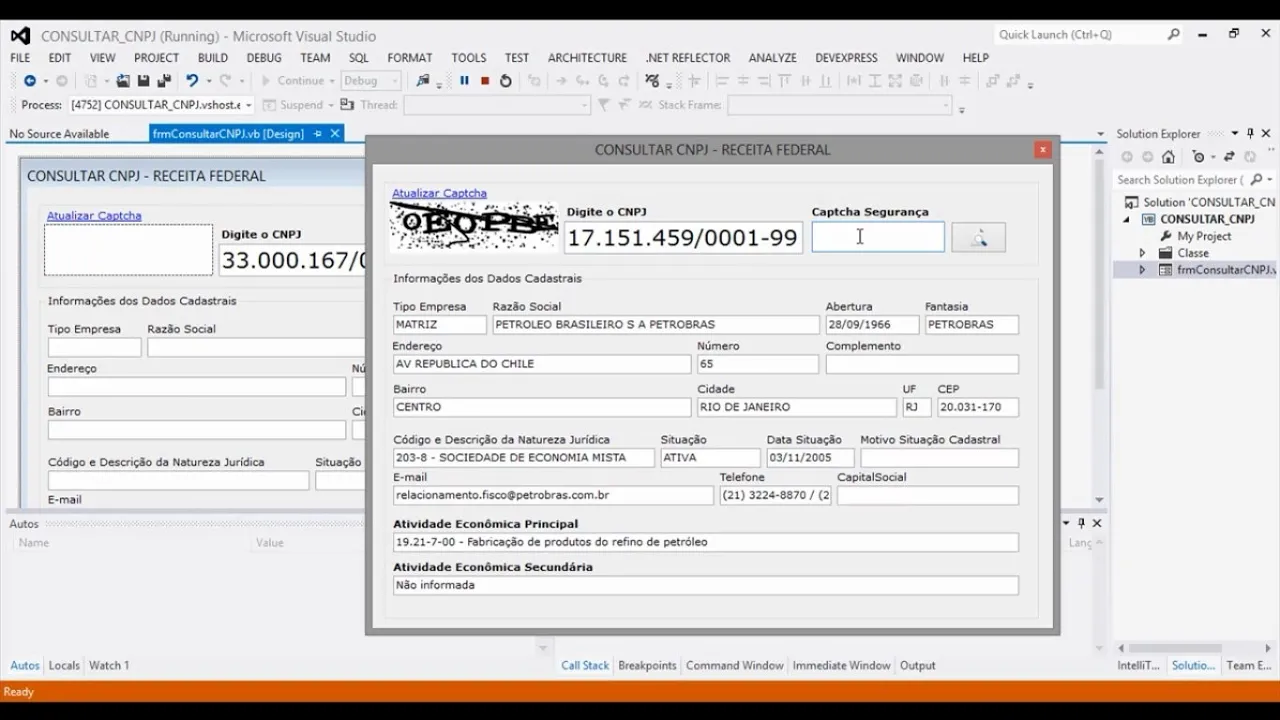The image size is (1280, 720).
Task: Click the Digite o CNPJ field in running form
Action: 683,238
